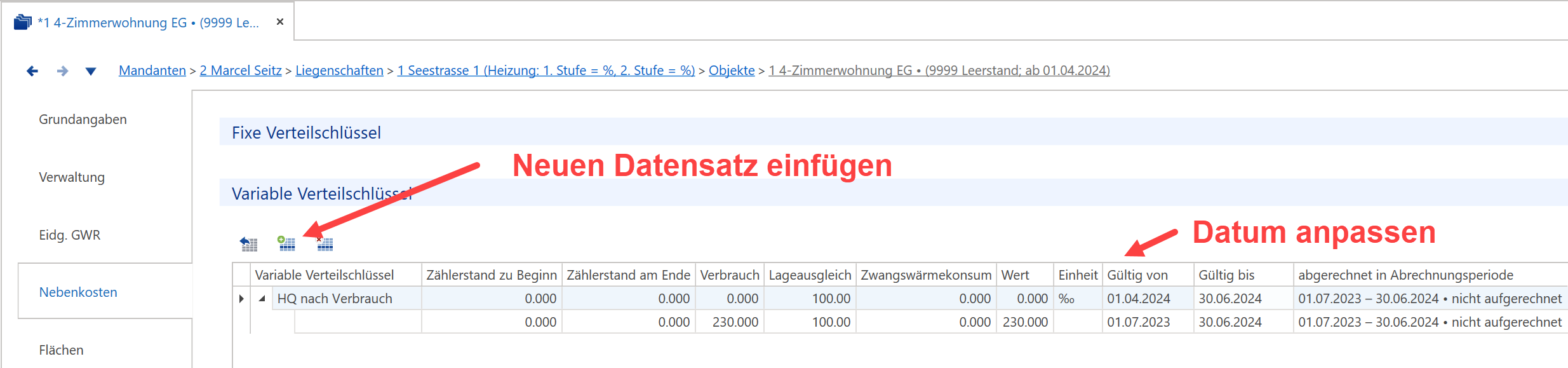This screenshot has height=368, width=1568.
Task: Click Lageausgleich 100.00 in HQ nach Verbrauch row
Action: [810, 298]
